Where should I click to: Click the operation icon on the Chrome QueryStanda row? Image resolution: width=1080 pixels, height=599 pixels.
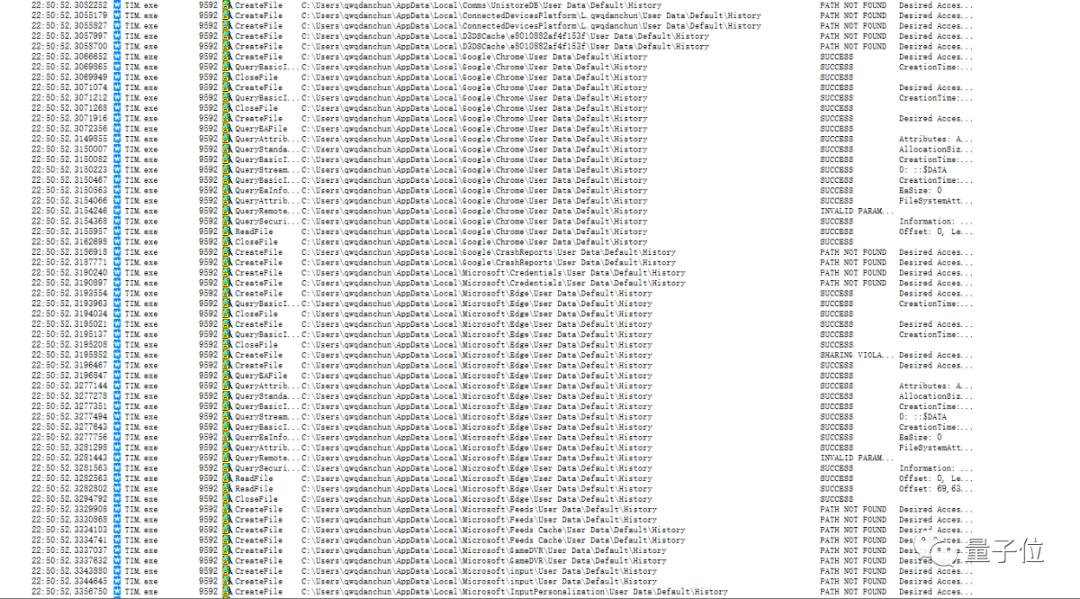tap(227, 149)
